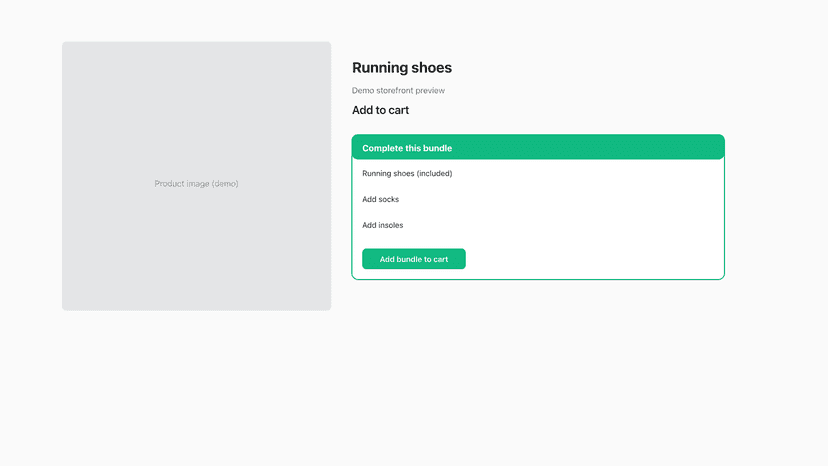Click the Add to cart heading

click(x=380, y=110)
